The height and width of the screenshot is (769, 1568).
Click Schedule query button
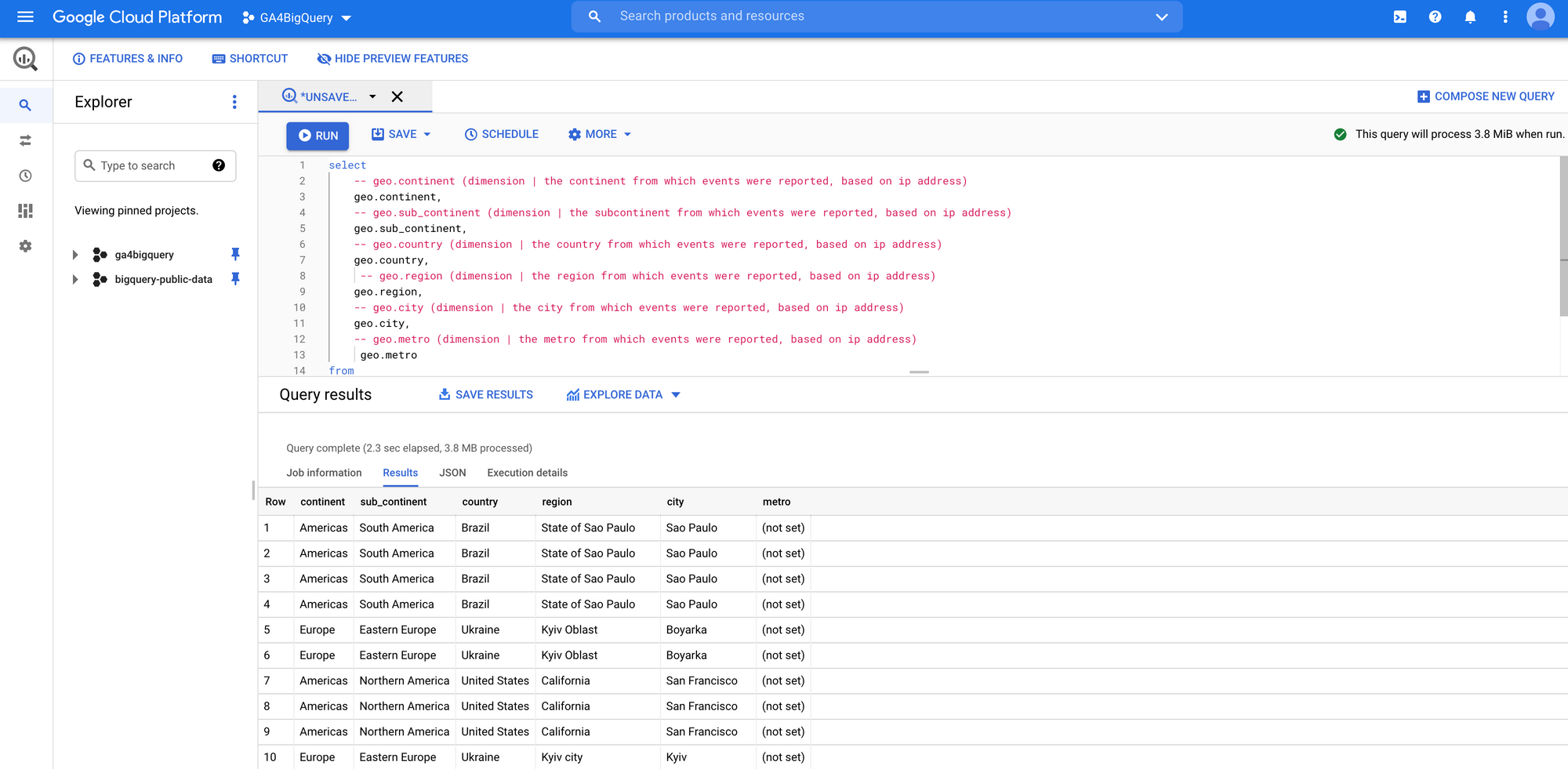pyautogui.click(x=502, y=134)
